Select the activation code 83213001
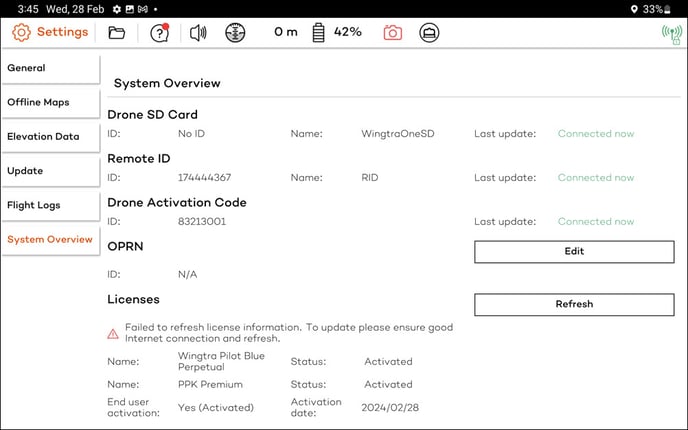Viewport: 688px width, 430px height. point(202,221)
